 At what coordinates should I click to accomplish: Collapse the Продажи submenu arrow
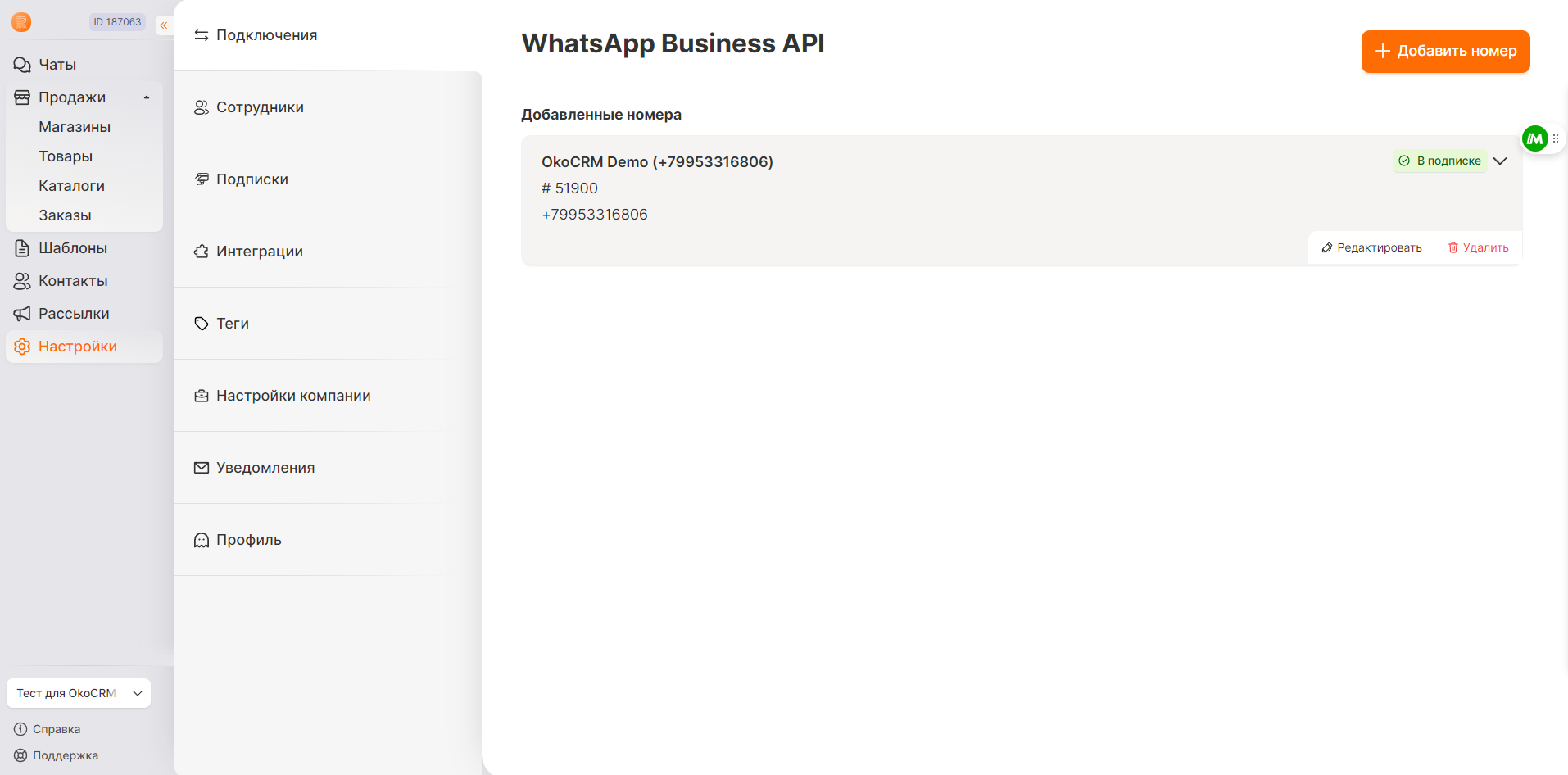tap(147, 97)
